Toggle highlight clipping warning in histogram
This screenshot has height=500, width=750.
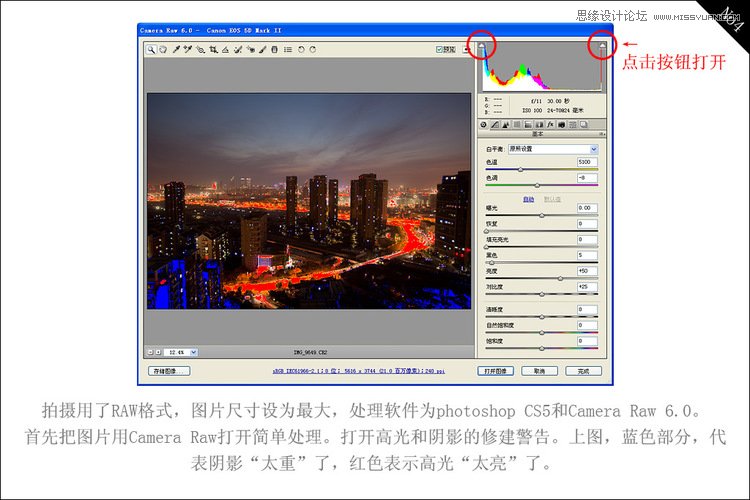(602, 46)
